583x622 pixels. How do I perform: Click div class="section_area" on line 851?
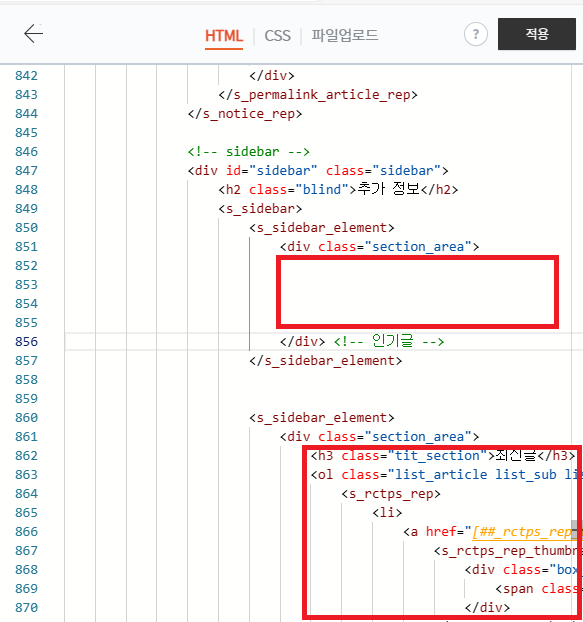380,247
